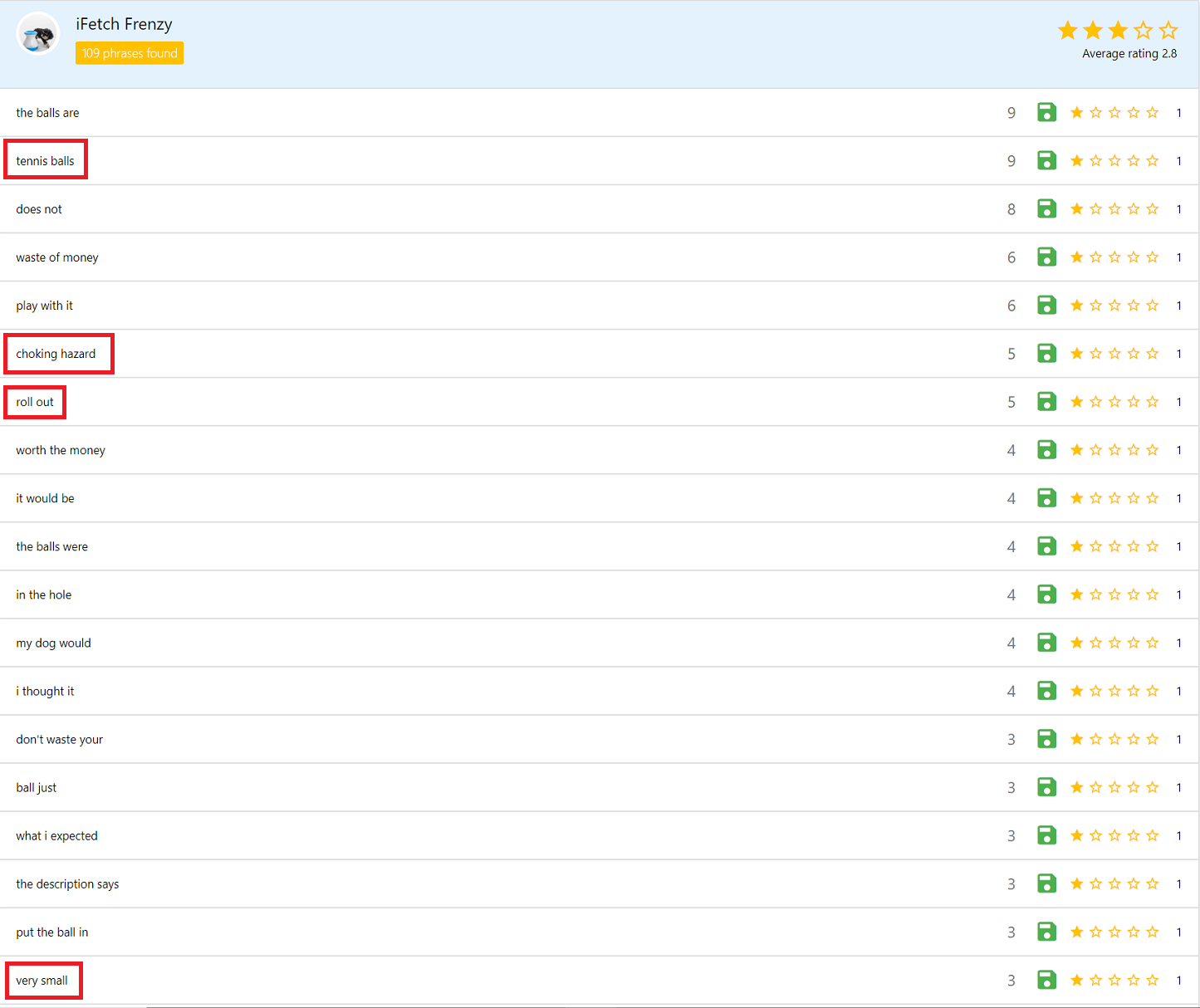This screenshot has height=1008, width=1200.
Task: Click the 'the balls were' phrase text
Action: point(51,546)
